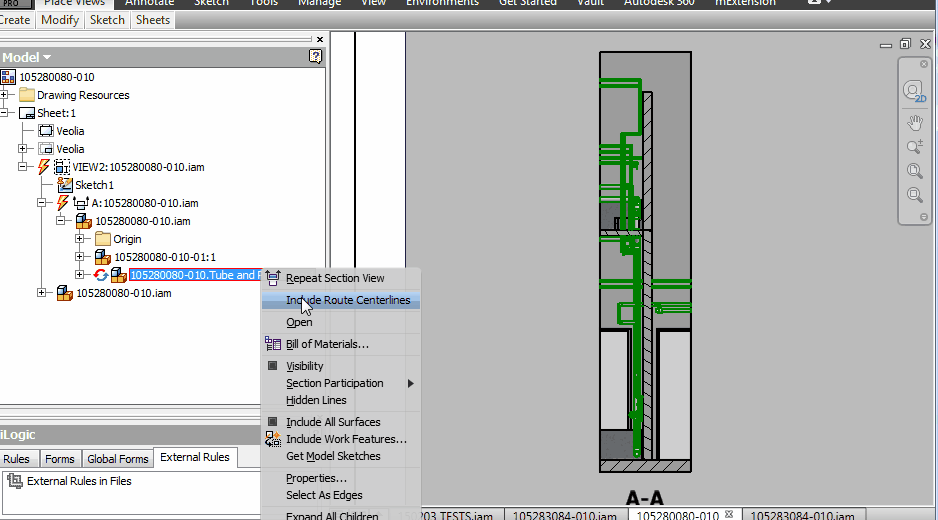Screen dimensions: 938x520
Task: Open navigation bar customize menu
Action: point(924,217)
